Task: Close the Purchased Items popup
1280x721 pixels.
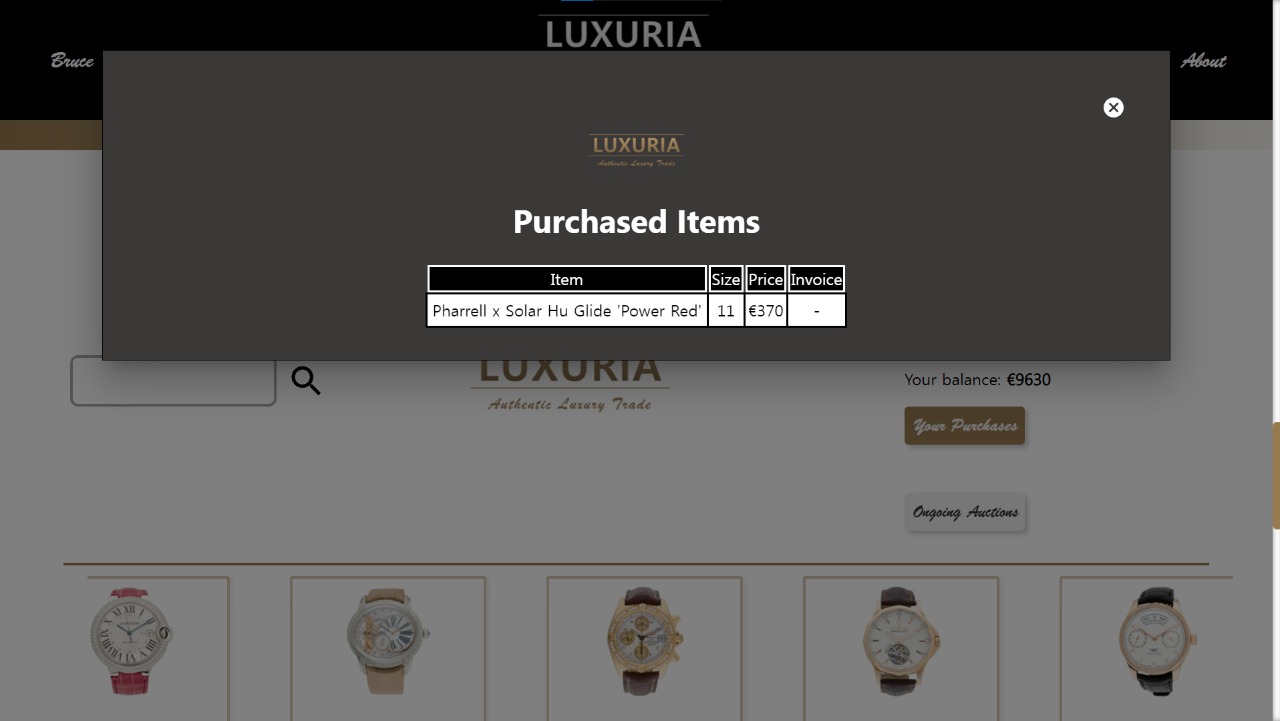Action: (1113, 107)
